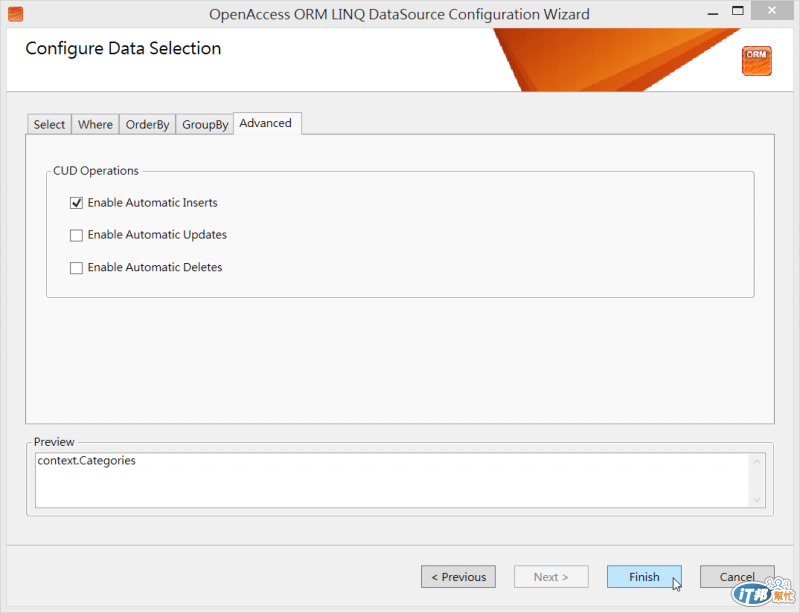Click the Preview scrollbar up arrow
Image resolution: width=800 pixels, height=613 pixels.
[757, 461]
